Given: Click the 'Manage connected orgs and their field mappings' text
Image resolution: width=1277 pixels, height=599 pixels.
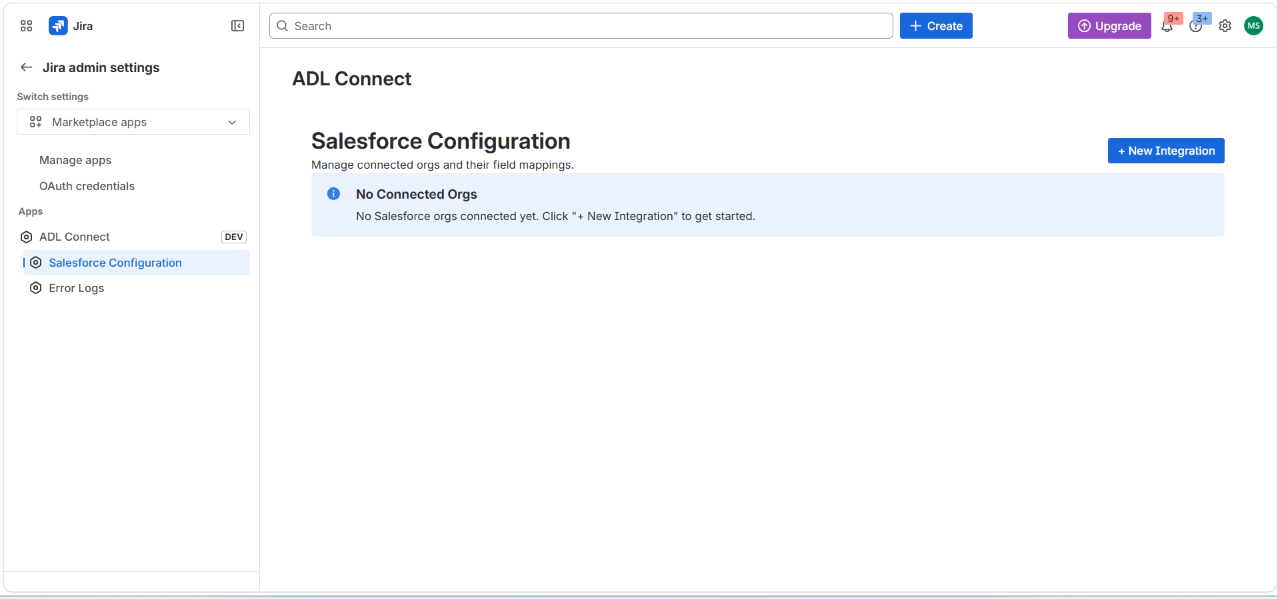Looking at the screenshot, I should (442, 165).
